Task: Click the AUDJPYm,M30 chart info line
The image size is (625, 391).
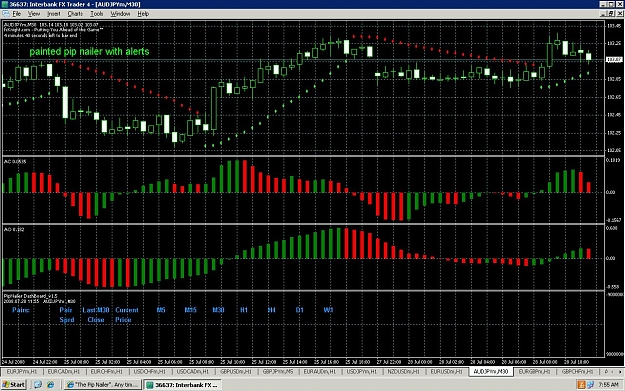Action: pyautogui.click(x=51, y=25)
